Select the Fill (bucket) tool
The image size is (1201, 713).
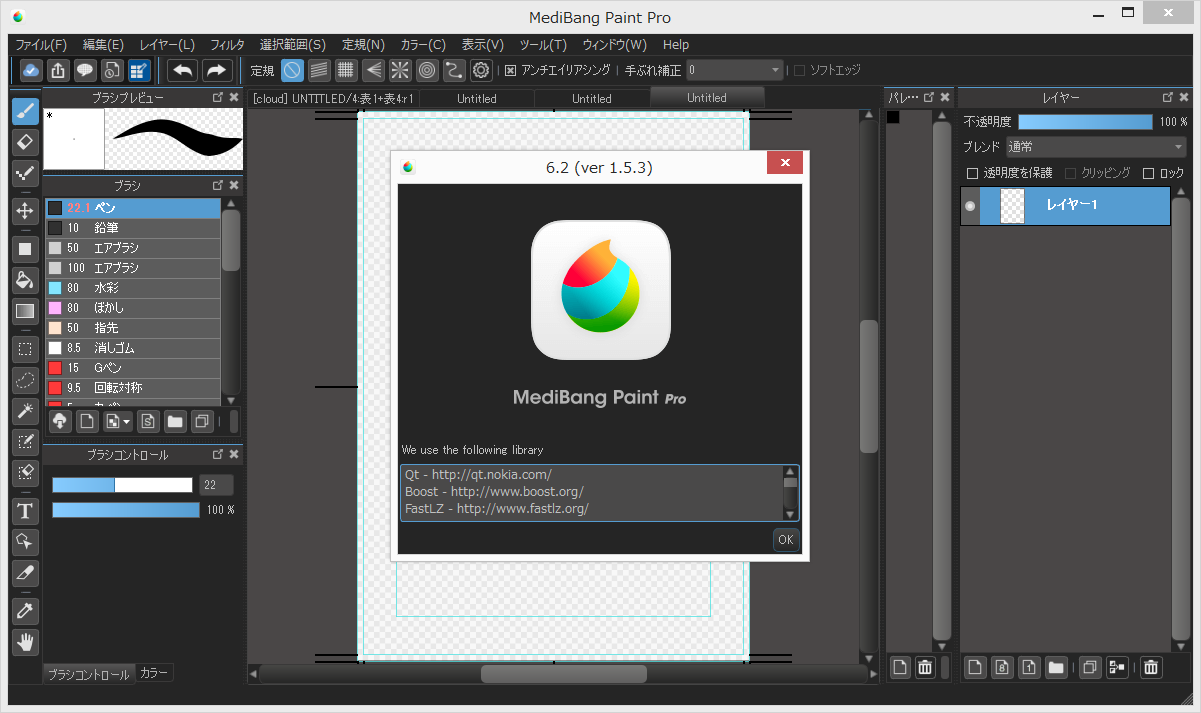pos(25,280)
